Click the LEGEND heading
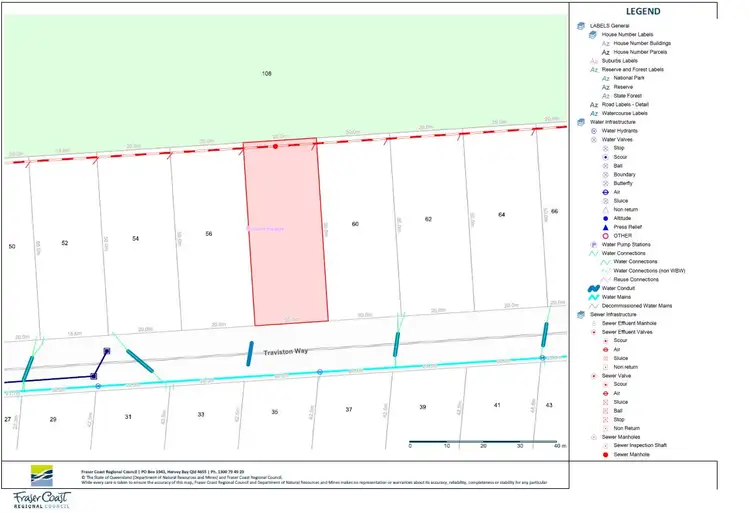The image size is (750, 514). (643, 11)
